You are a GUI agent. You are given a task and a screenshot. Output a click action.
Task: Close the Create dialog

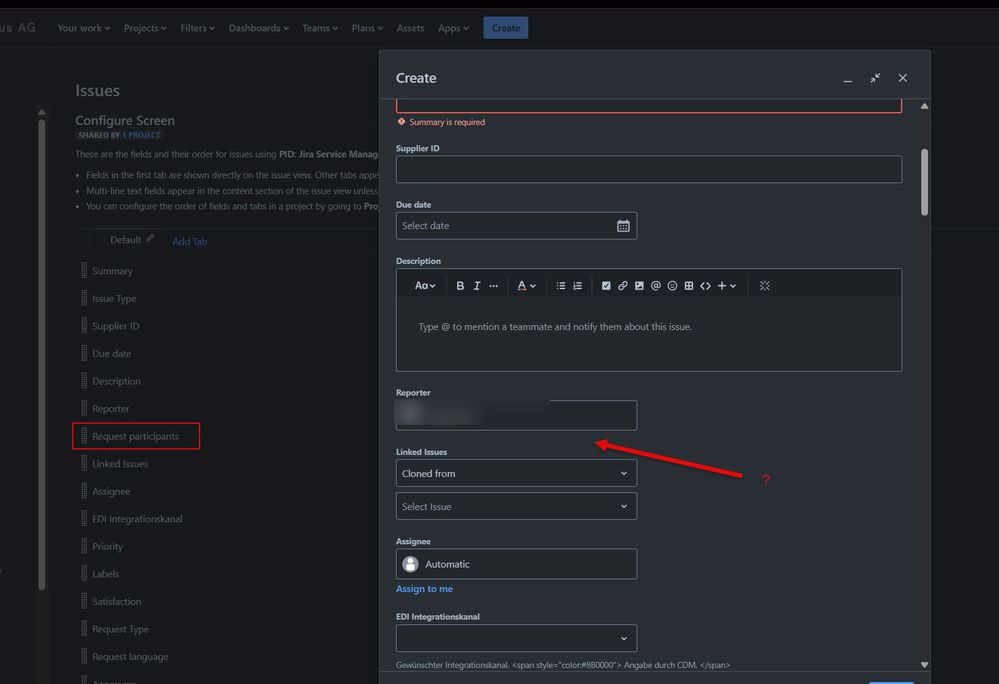pyautogui.click(x=903, y=78)
